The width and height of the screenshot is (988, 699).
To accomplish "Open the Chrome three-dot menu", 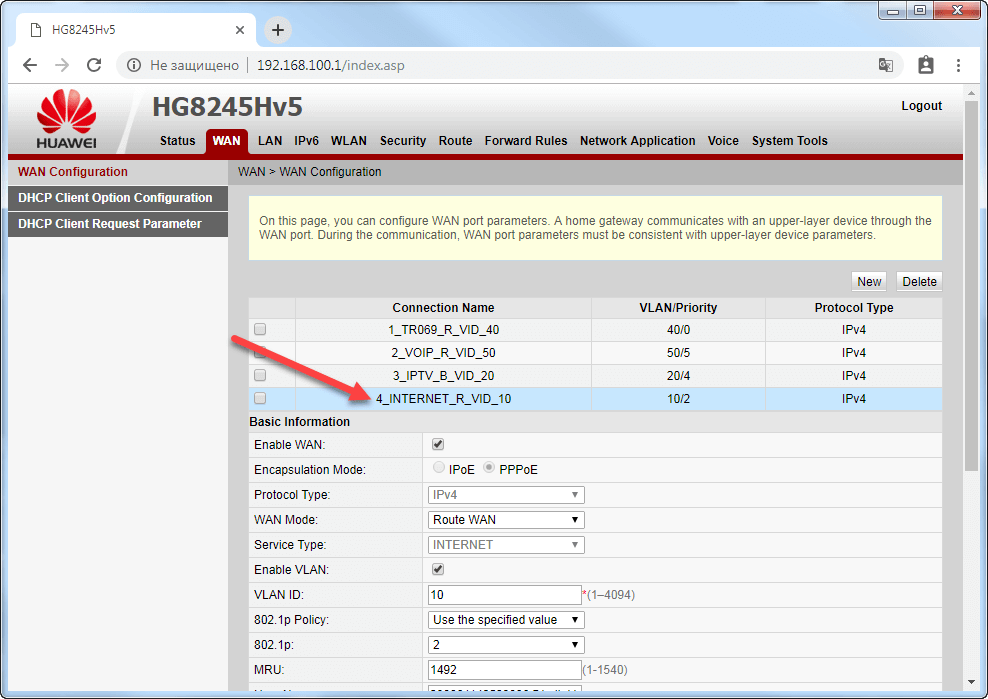I will pyautogui.click(x=958, y=65).
